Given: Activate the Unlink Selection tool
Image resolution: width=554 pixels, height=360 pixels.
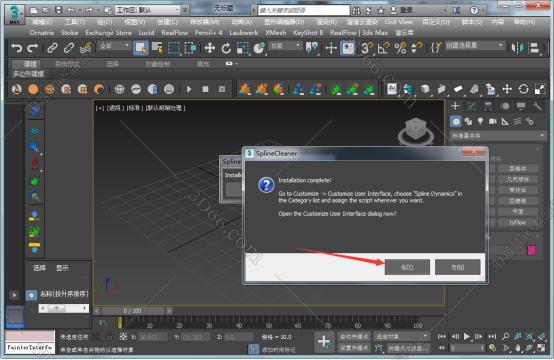Looking at the screenshot, I should coord(69,48).
